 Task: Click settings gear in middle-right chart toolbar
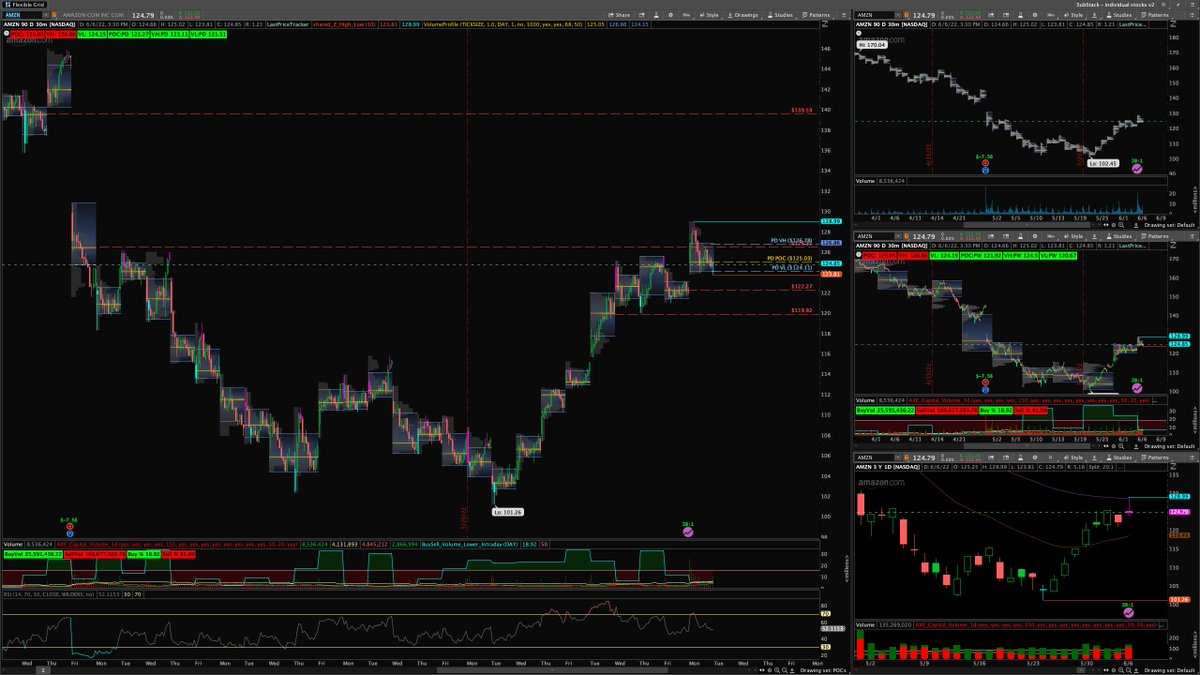pos(1034,236)
